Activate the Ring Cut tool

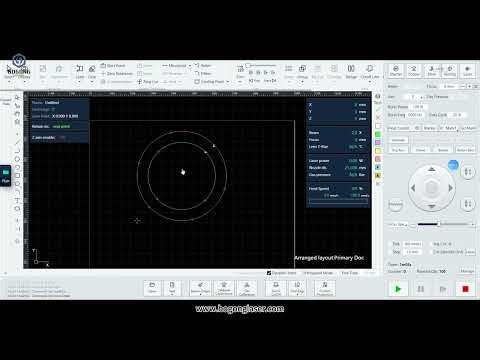pos(148,81)
